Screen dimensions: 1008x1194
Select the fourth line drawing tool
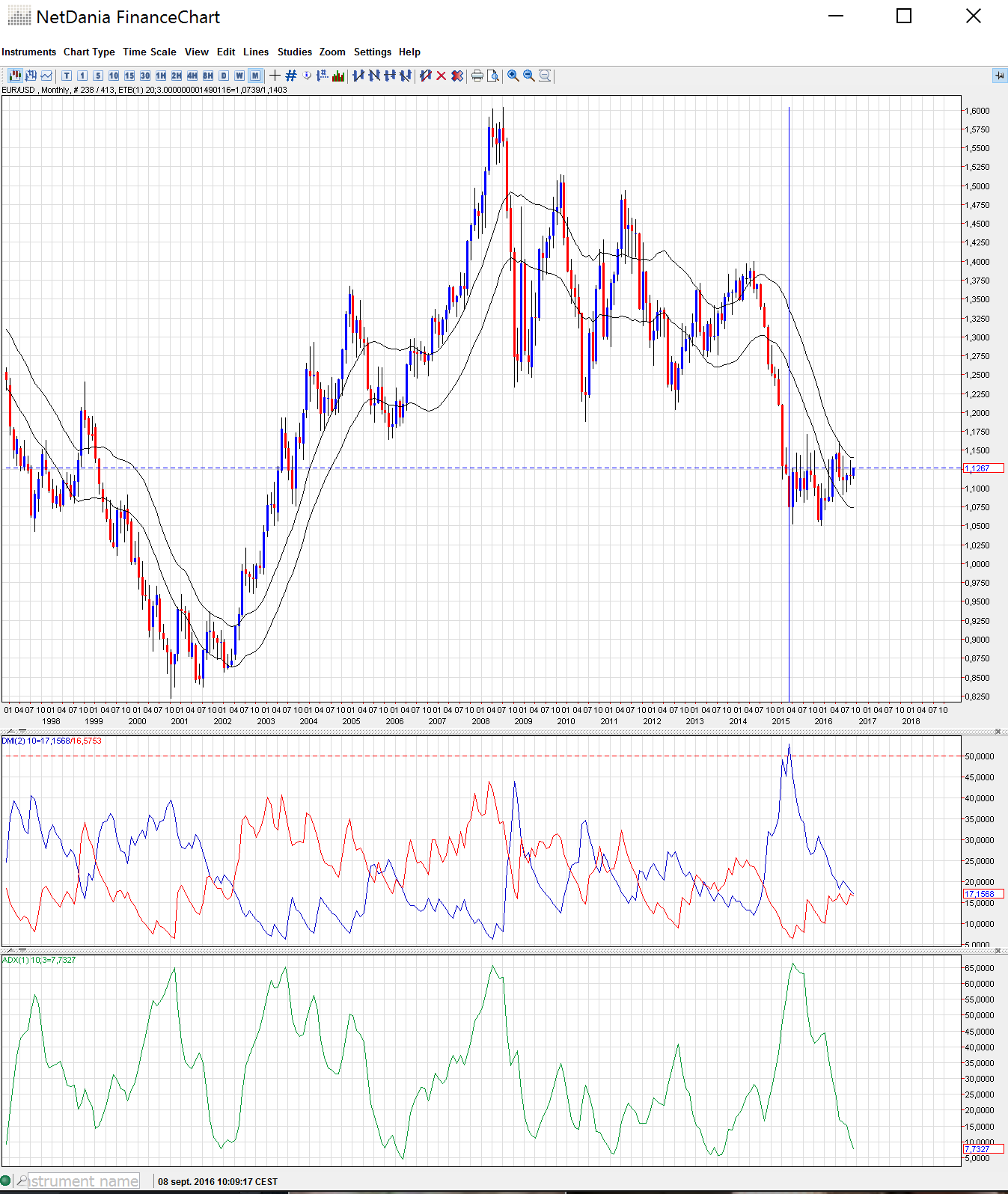pos(406,76)
